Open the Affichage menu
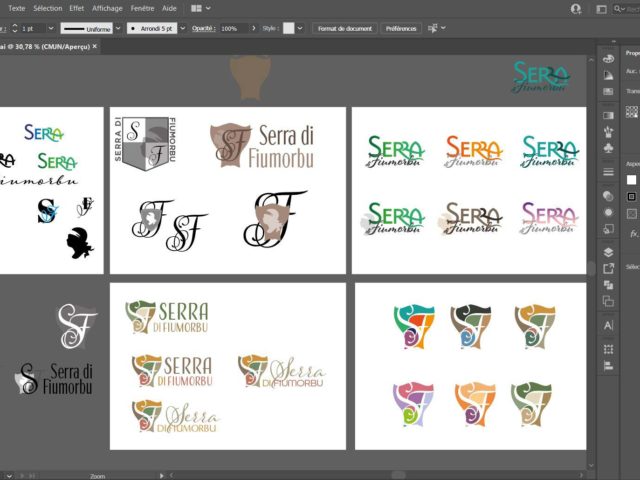Screen dimensions: 640x480 point(107,8)
